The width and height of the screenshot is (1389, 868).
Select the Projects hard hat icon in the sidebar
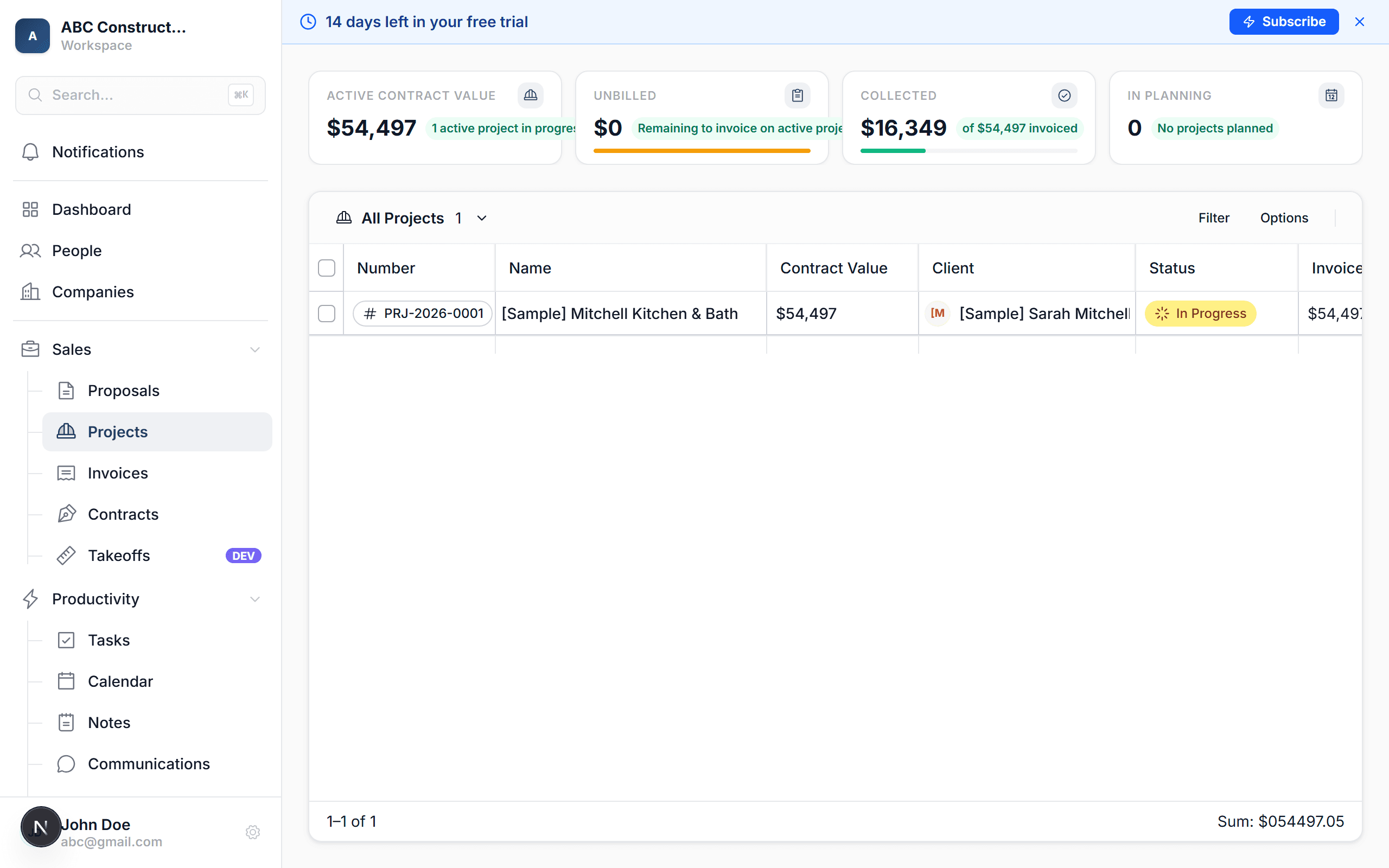click(67, 432)
